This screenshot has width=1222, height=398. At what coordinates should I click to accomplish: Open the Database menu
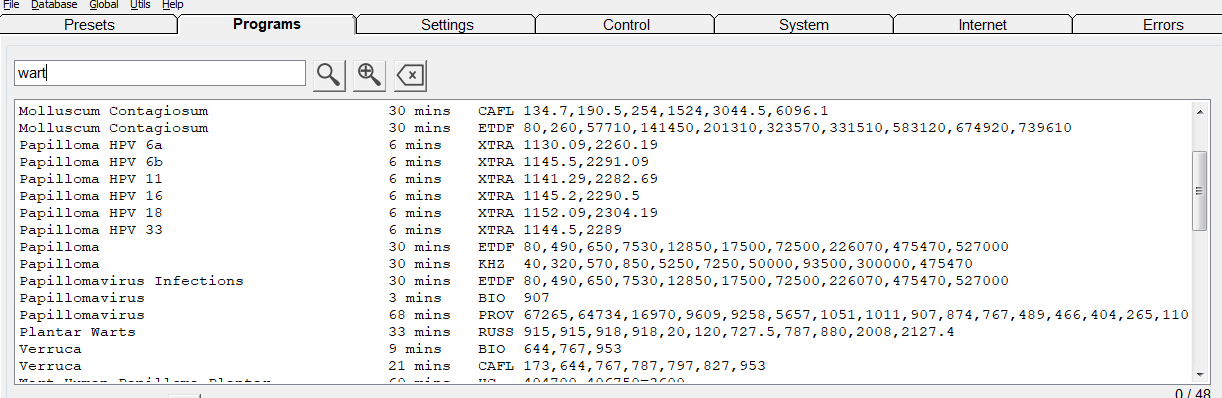click(54, 5)
